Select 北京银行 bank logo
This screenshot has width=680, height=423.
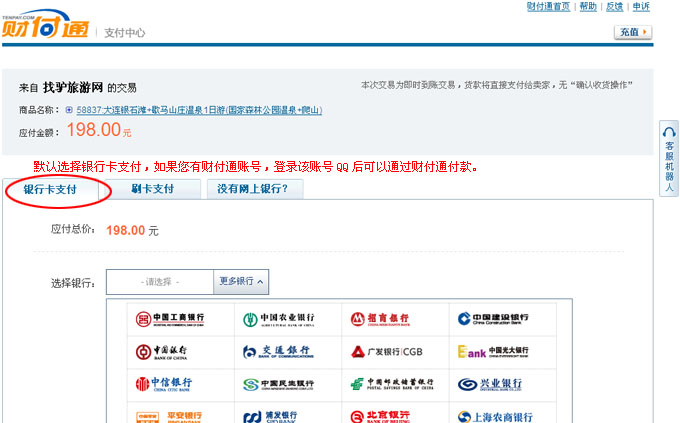380,417
